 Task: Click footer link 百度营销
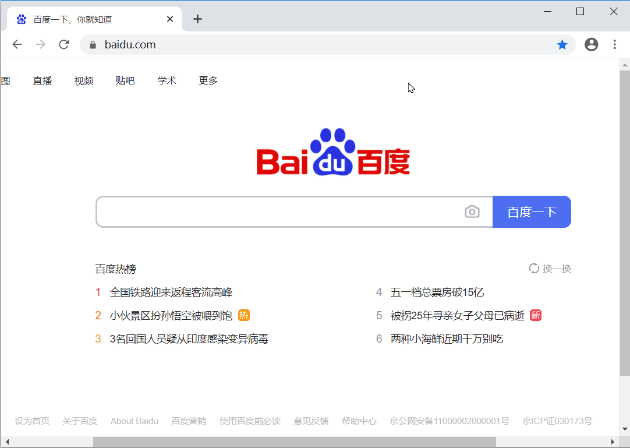[x=189, y=421]
